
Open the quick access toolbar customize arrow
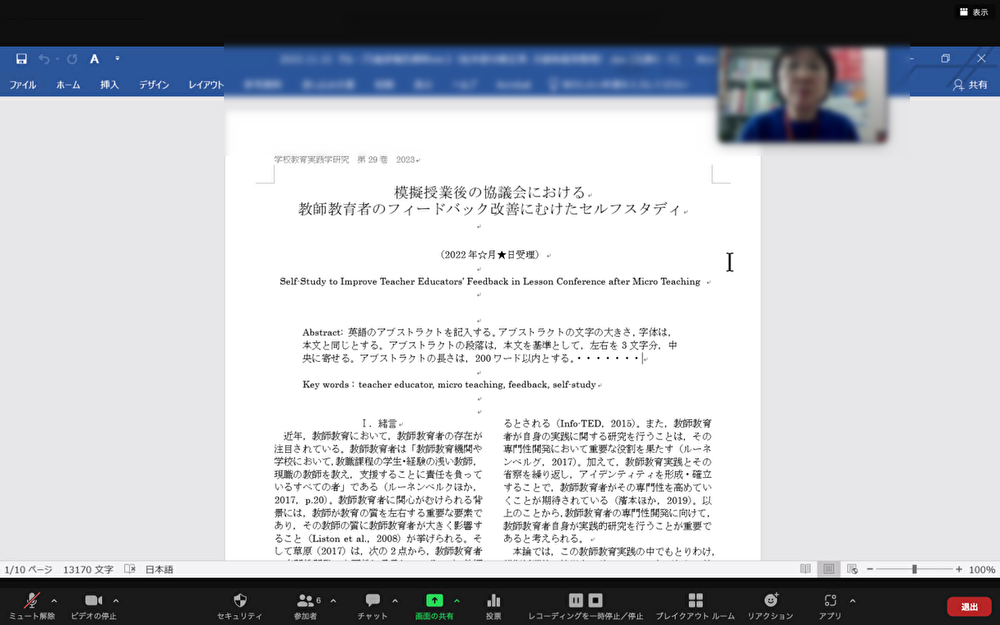click(117, 59)
